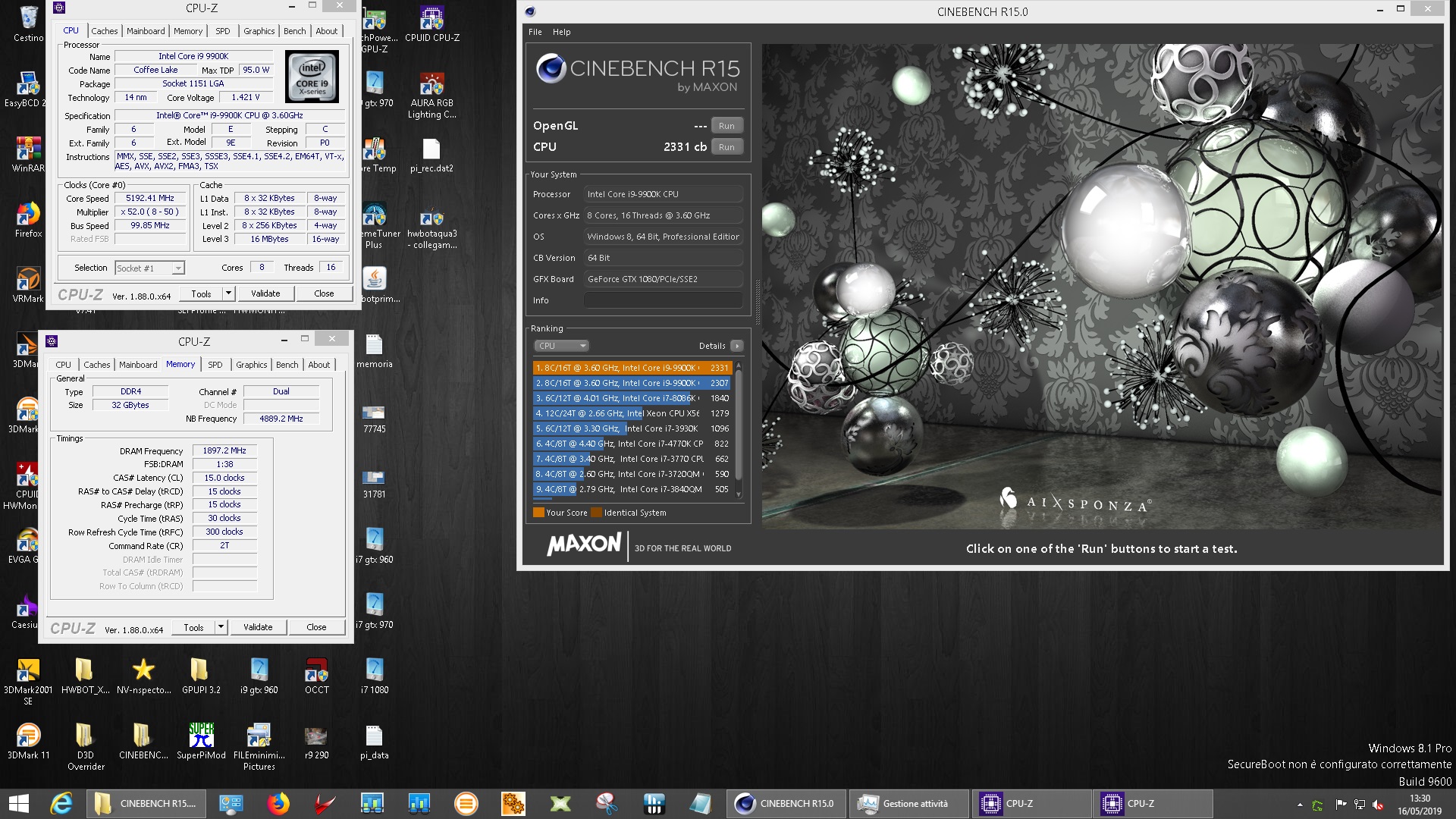This screenshot has height=819, width=1456.
Task: Click the Info input field in Cinebench
Action: (664, 300)
